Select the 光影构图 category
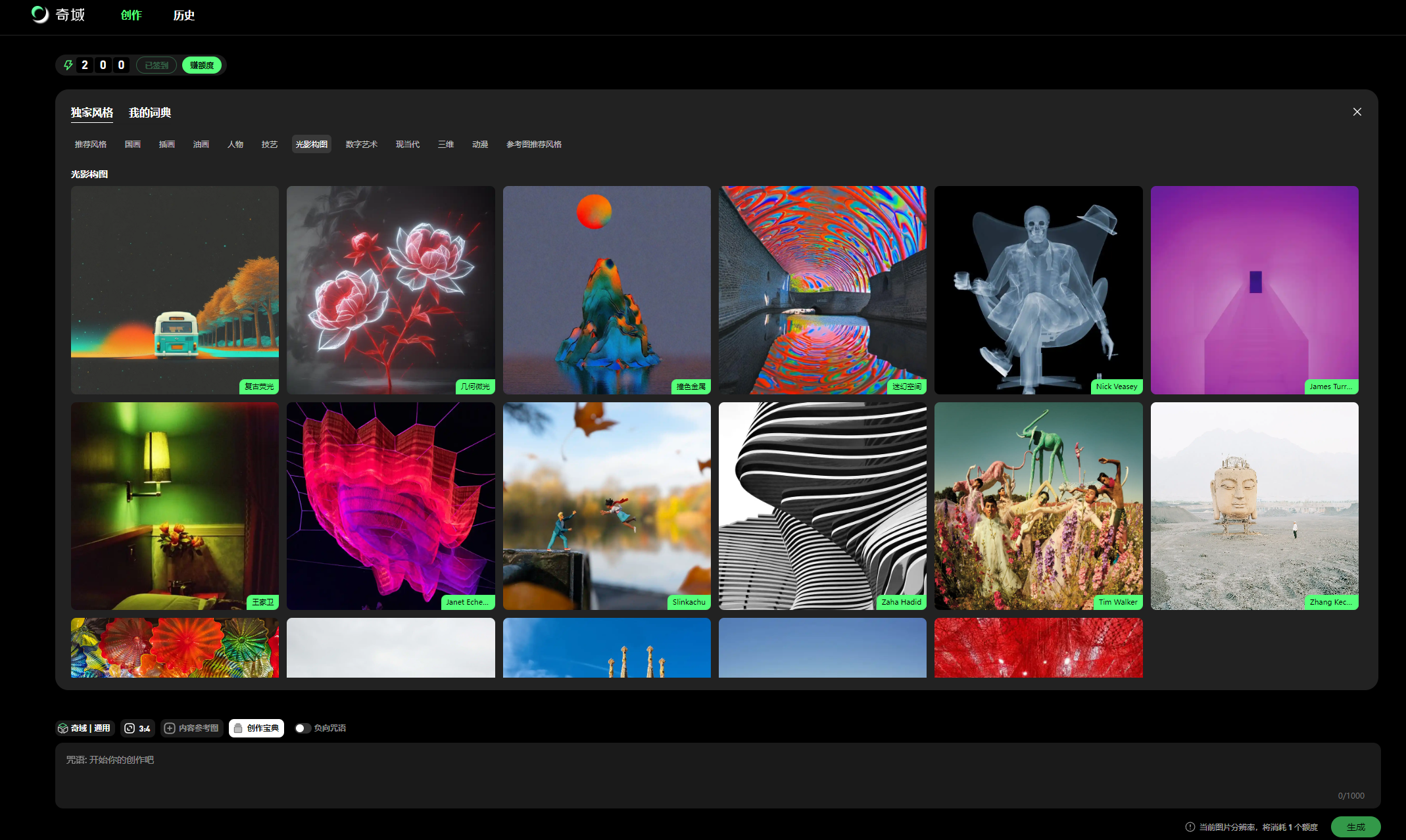This screenshot has width=1406, height=840. pyautogui.click(x=312, y=144)
